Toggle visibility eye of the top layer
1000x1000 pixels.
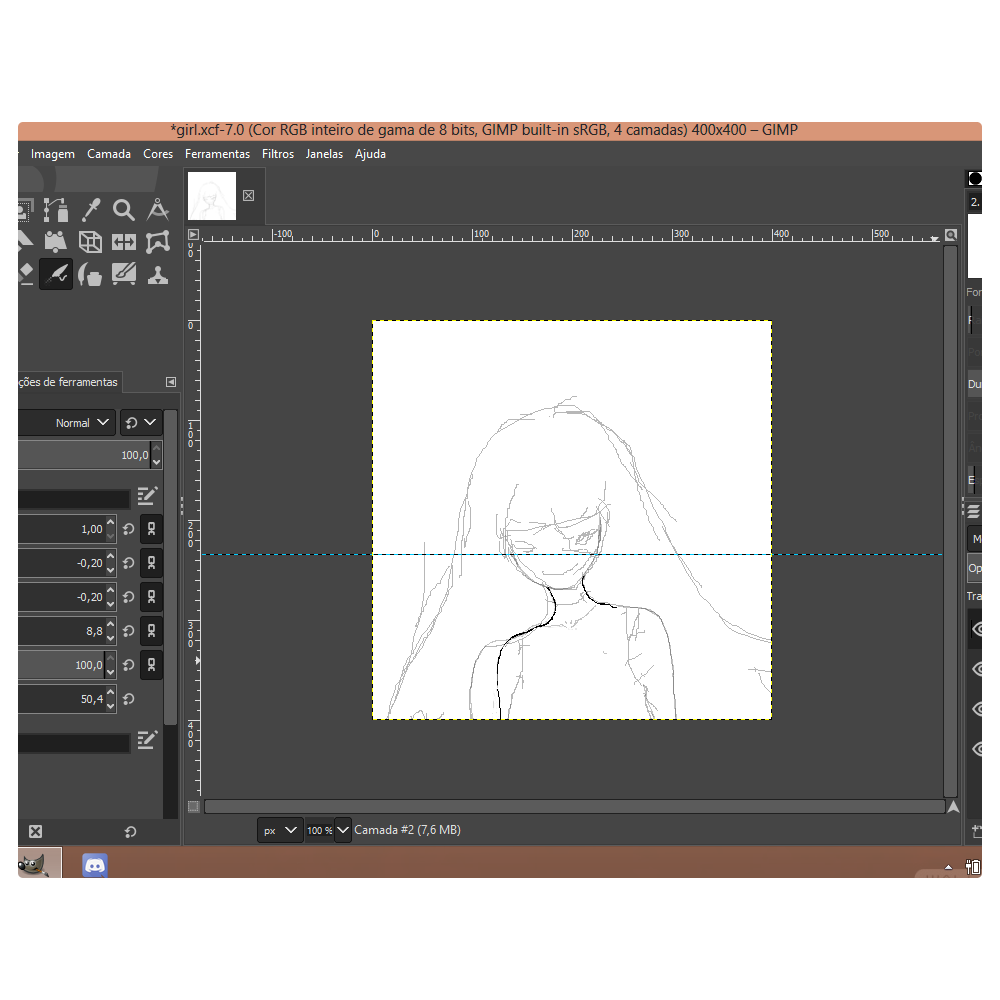pyautogui.click(x=977, y=629)
